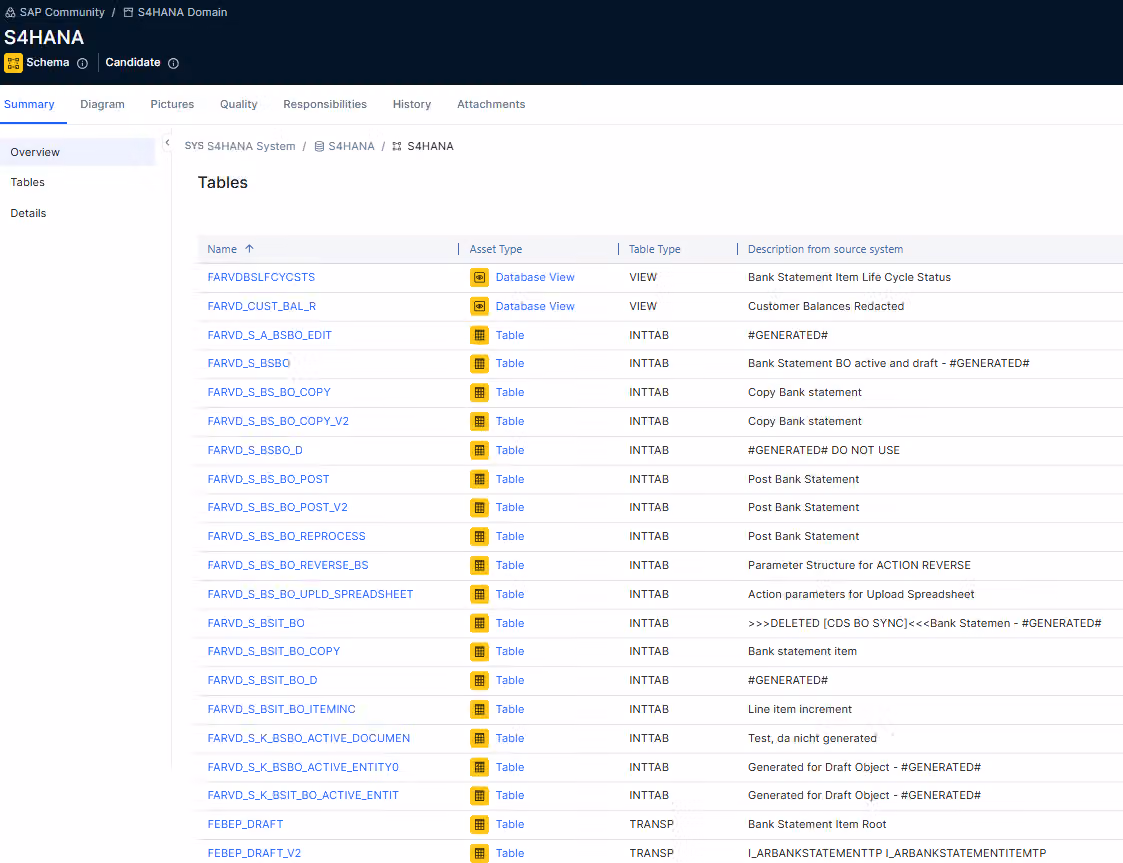Open the FARVD_S_K_BSBO_ACTIVE_DOCUMEN link
Screen dimensions: 1123x863
(x=309, y=738)
